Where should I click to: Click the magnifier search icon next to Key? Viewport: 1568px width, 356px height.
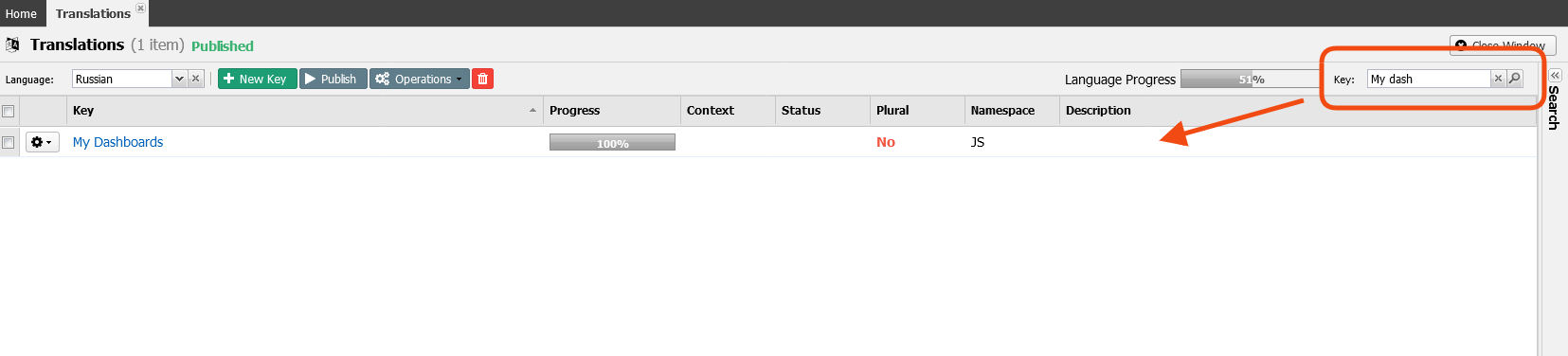[1514, 79]
